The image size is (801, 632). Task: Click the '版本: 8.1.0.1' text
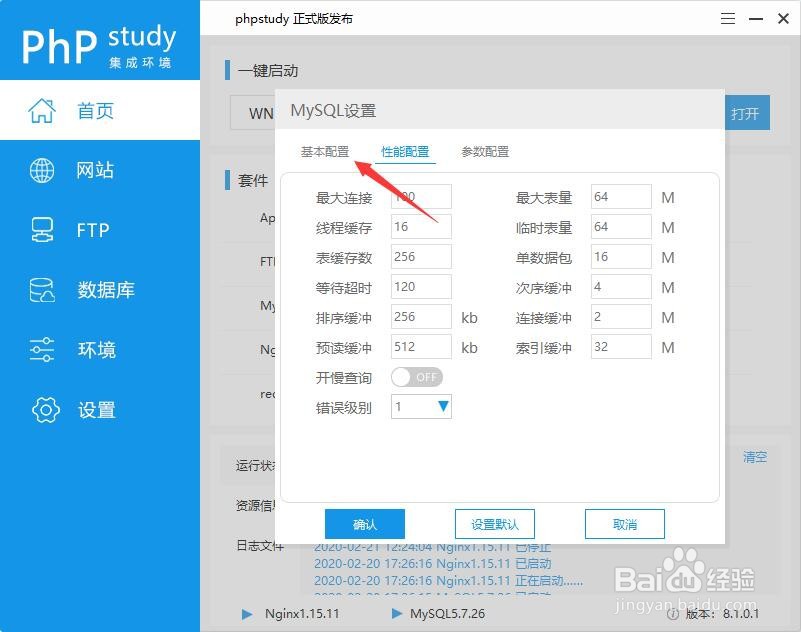coord(722,614)
